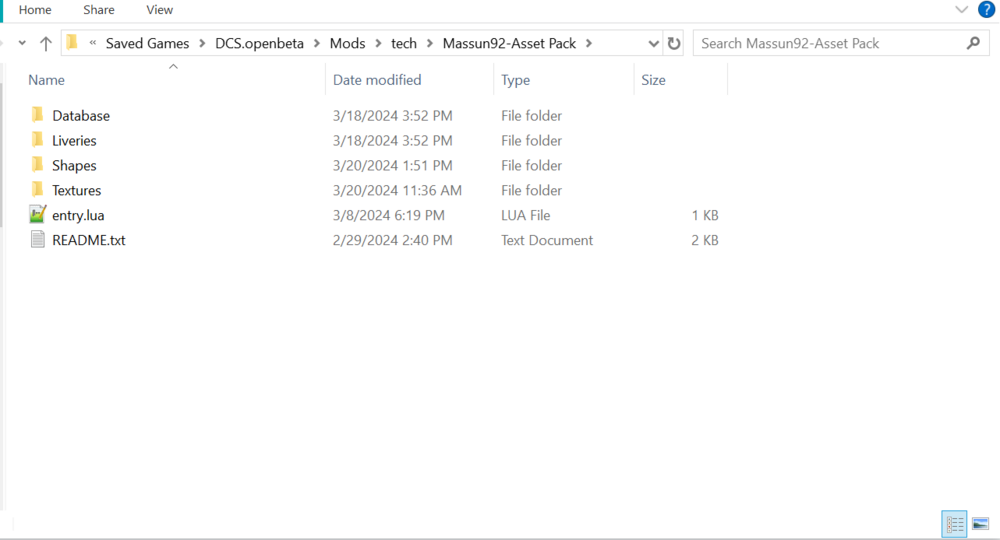Open the Home ribbon tab
Screen dimensions: 1000x540
pyautogui.click(x=35, y=10)
